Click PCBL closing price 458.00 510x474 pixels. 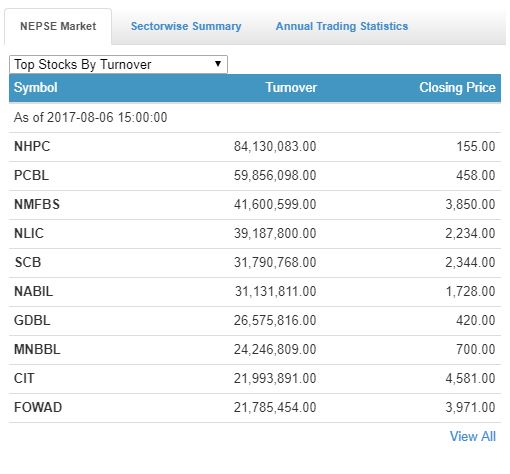(476, 175)
